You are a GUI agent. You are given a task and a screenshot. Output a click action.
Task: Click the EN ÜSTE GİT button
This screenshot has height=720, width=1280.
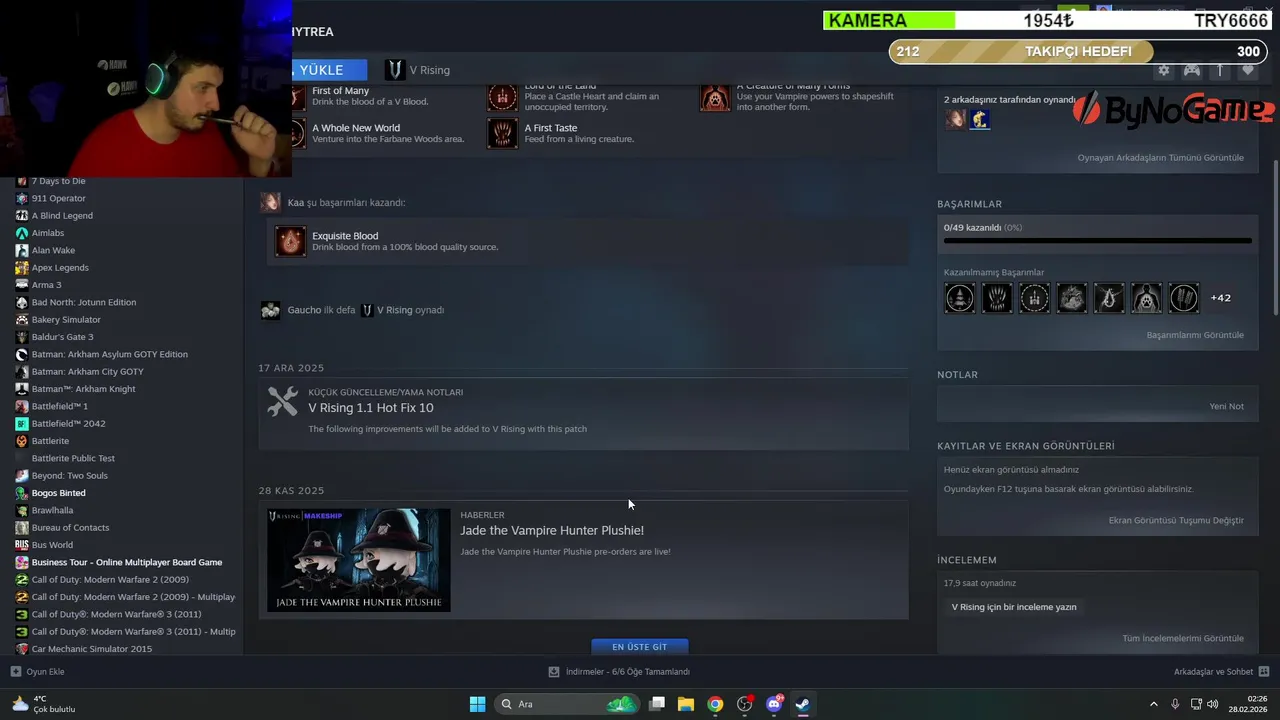pyautogui.click(x=640, y=647)
